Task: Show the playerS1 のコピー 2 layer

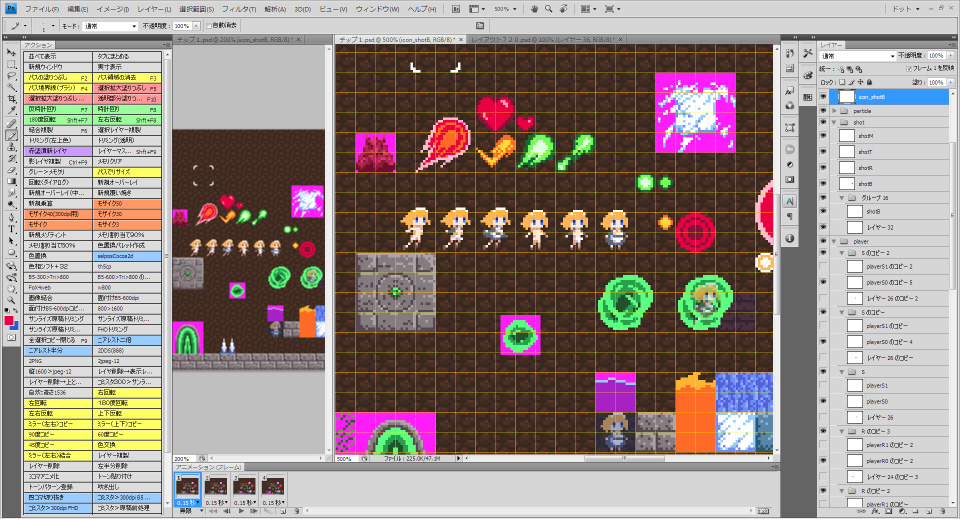Action: (x=823, y=266)
